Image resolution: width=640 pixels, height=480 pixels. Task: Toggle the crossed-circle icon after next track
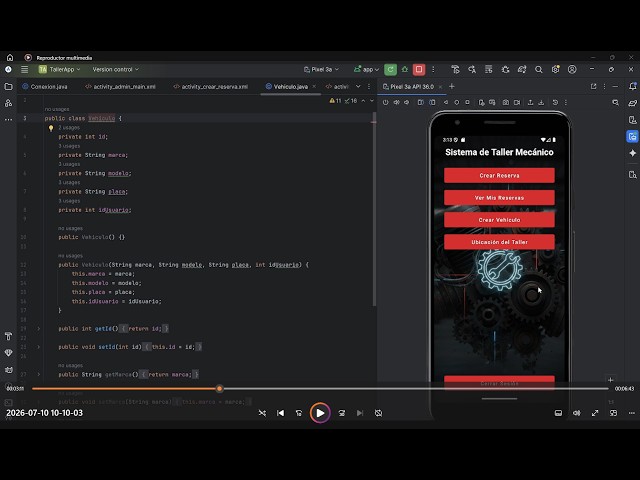378,413
